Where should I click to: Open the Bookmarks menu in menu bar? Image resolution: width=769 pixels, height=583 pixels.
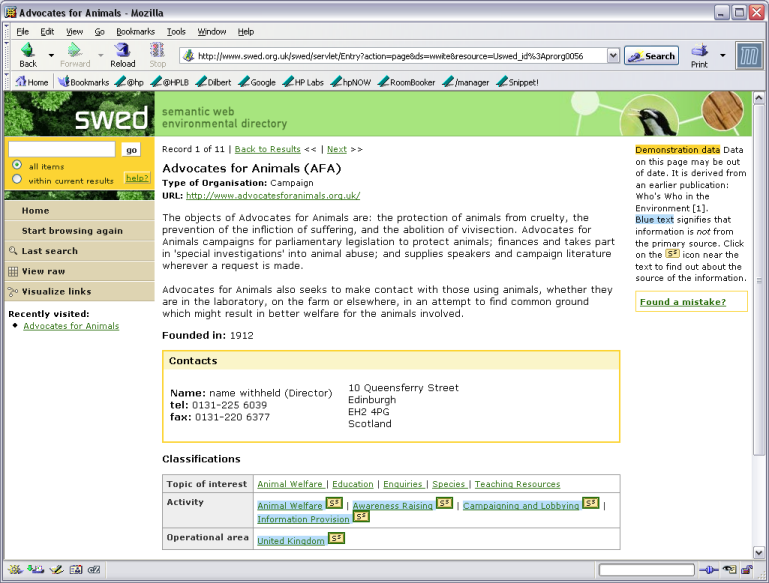tap(135, 32)
